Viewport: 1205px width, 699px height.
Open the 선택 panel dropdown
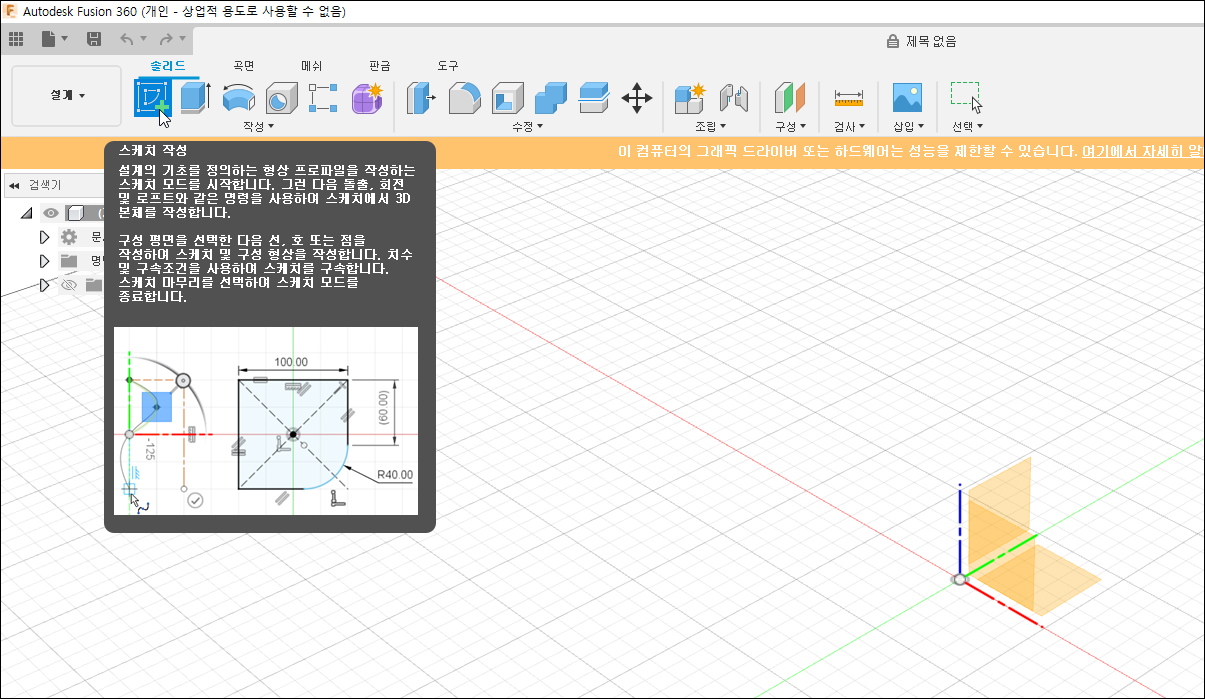click(x=967, y=127)
